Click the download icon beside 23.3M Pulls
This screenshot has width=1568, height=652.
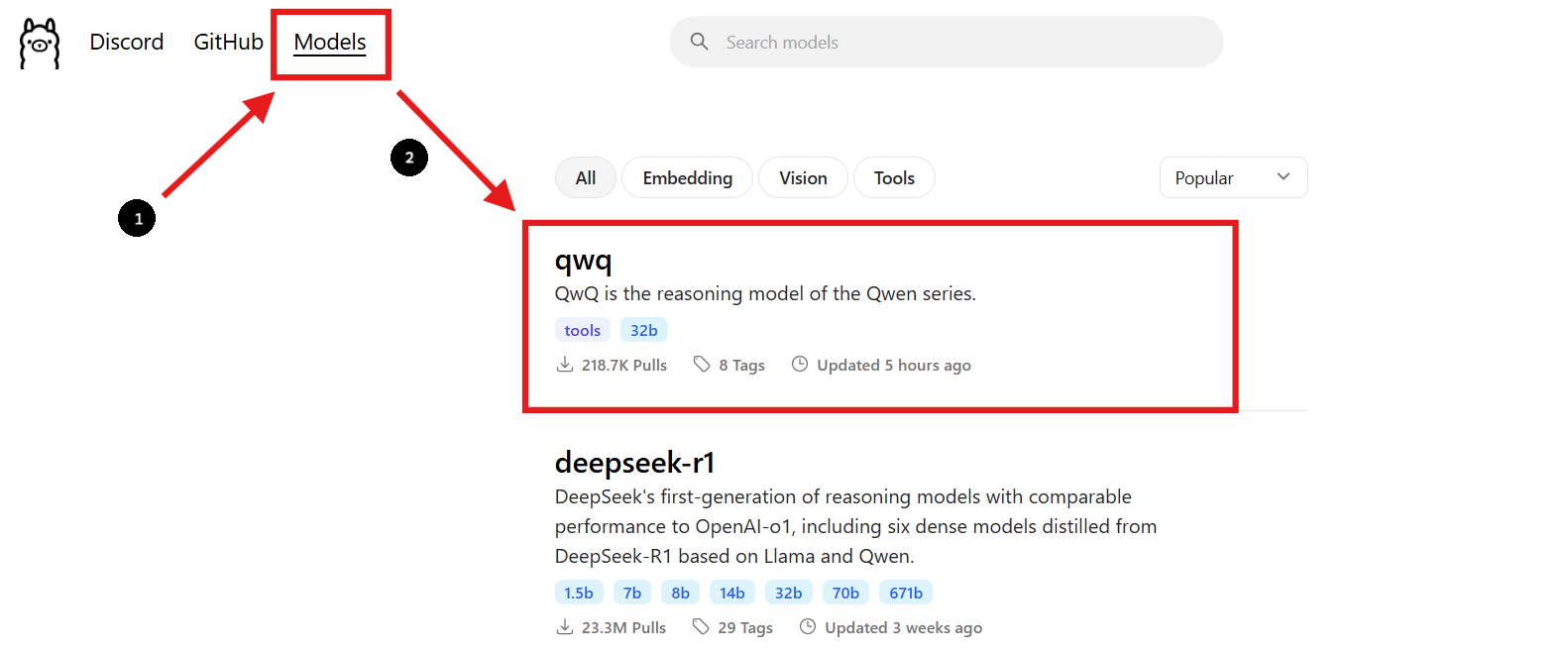point(565,627)
